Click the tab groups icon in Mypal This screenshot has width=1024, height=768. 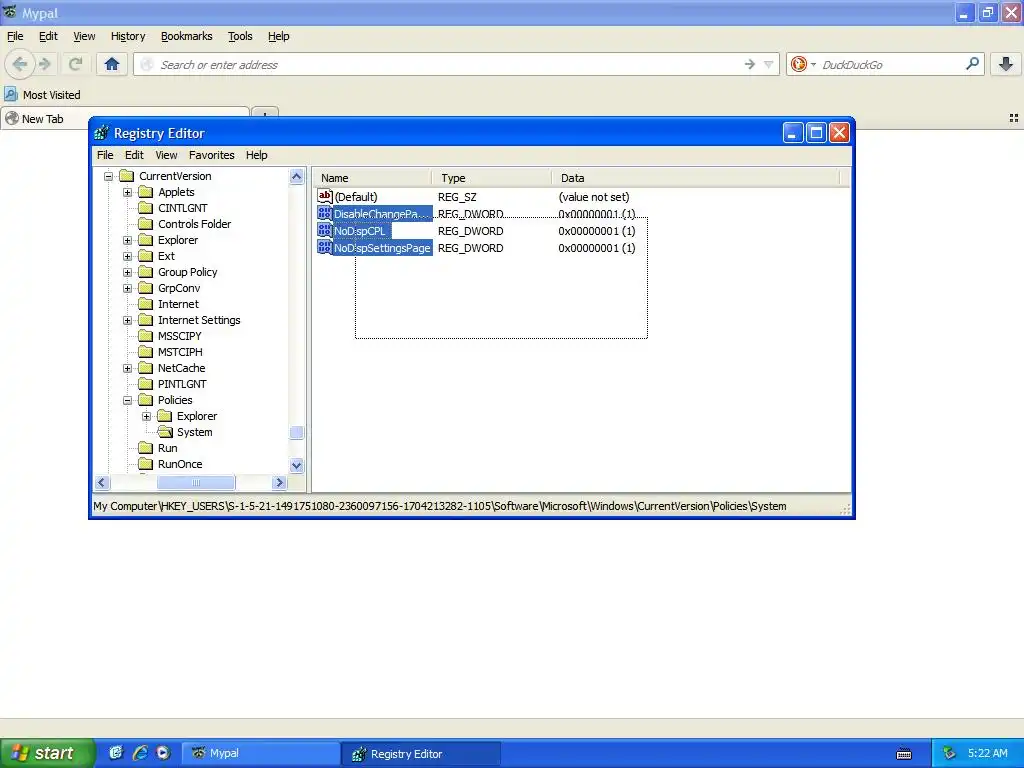tap(1014, 118)
